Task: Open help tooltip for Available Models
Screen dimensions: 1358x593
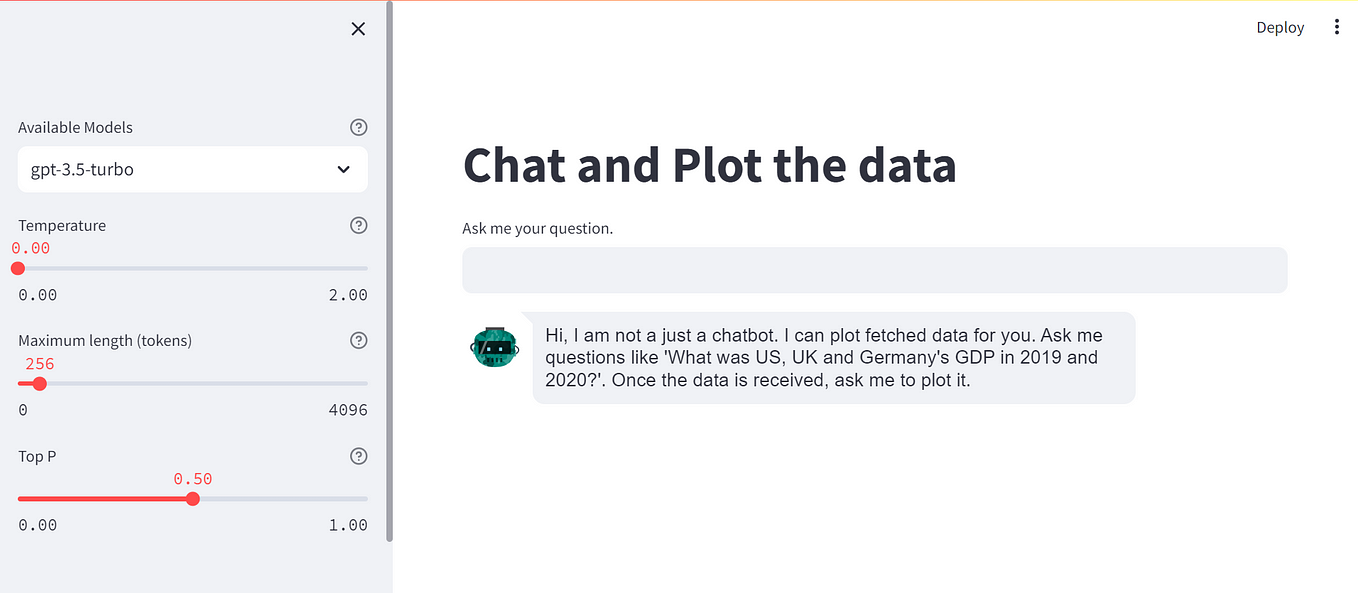Action: tap(358, 127)
